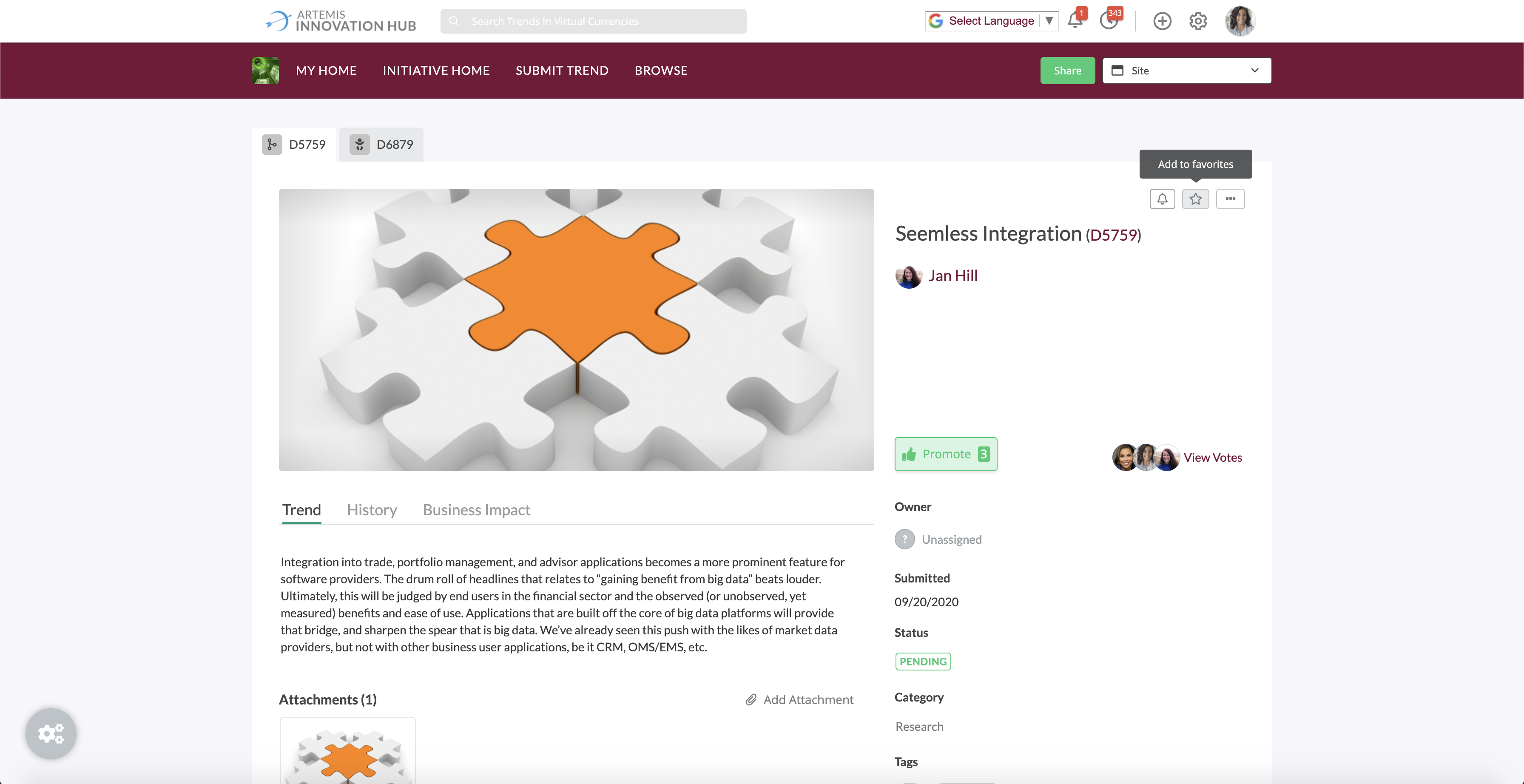Viewport: 1524px width, 784px height.
Task: Click the green Share button
Action: pyautogui.click(x=1067, y=71)
